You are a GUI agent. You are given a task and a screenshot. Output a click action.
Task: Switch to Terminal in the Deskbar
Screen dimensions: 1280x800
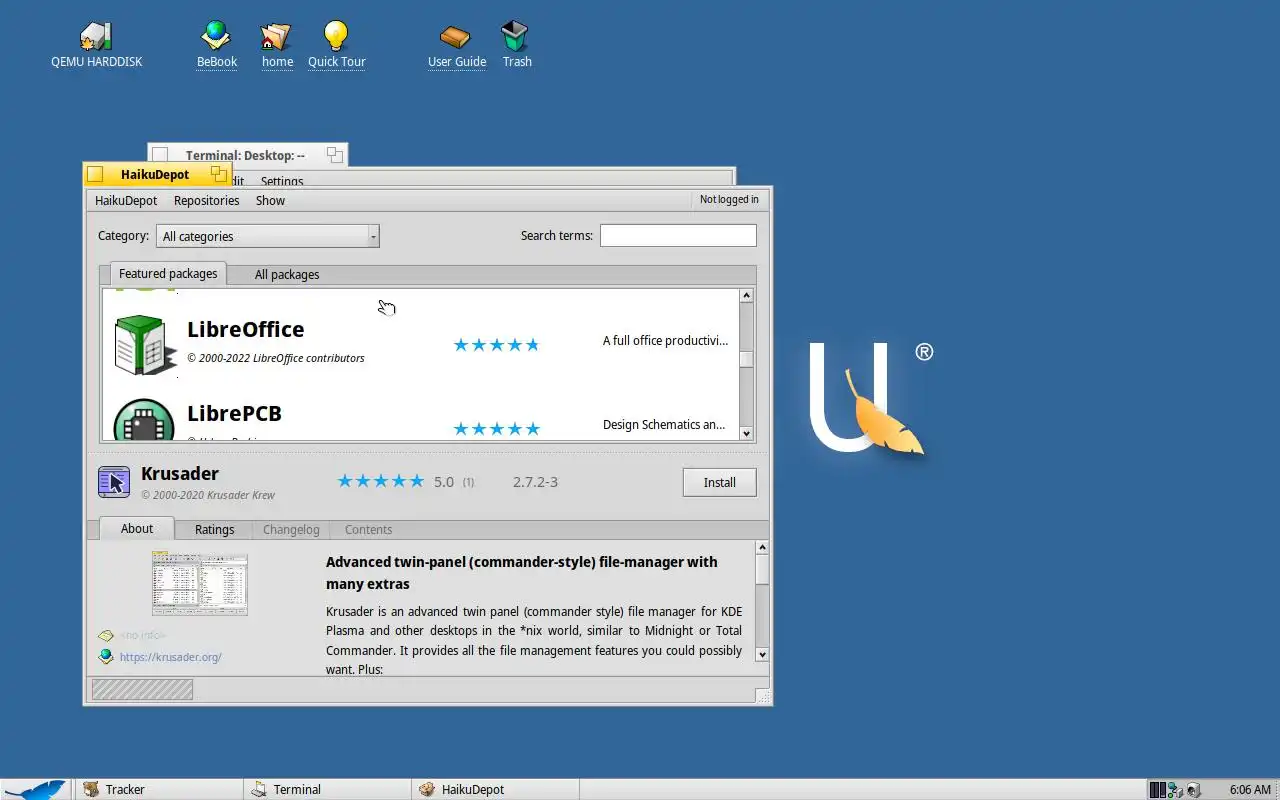click(x=328, y=789)
